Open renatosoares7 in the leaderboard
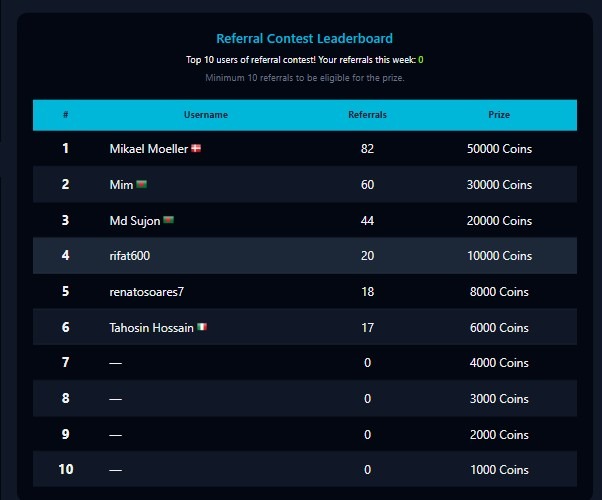 click(147, 292)
